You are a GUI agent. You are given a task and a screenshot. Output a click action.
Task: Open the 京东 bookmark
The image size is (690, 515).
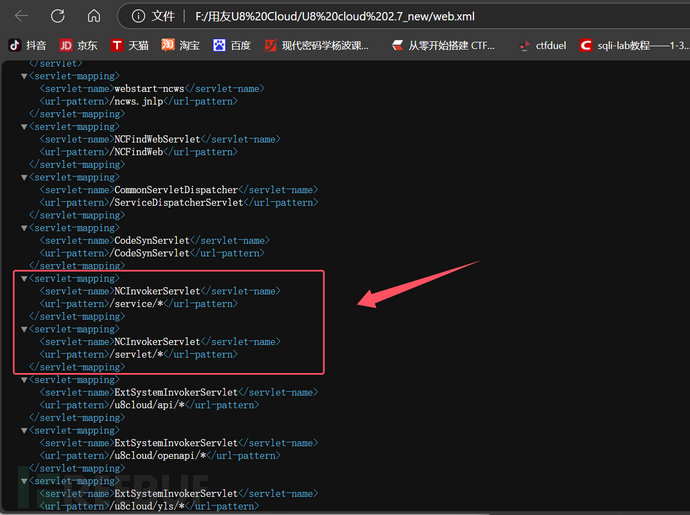pyautogui.click(x=78, y=45)
